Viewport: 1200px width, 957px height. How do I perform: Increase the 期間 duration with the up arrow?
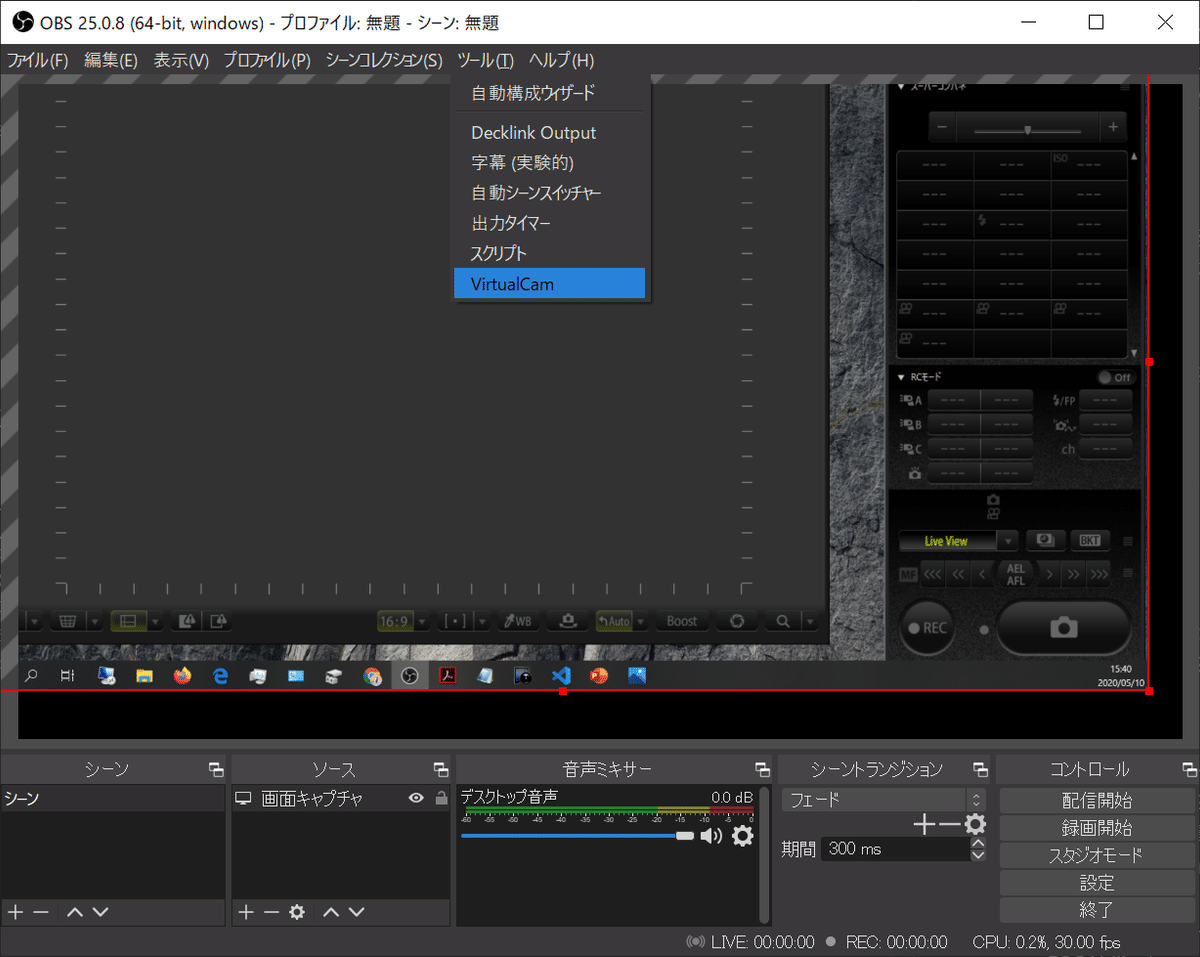point(978,843)
